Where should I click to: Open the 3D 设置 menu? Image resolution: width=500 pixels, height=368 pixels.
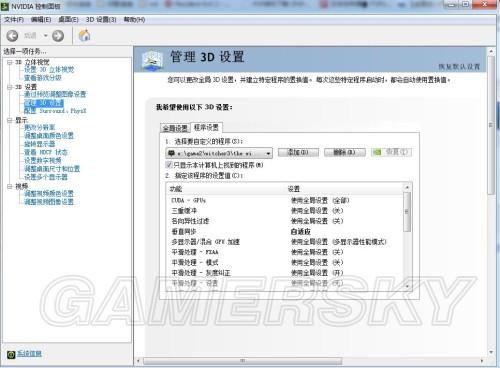point(101,20)
